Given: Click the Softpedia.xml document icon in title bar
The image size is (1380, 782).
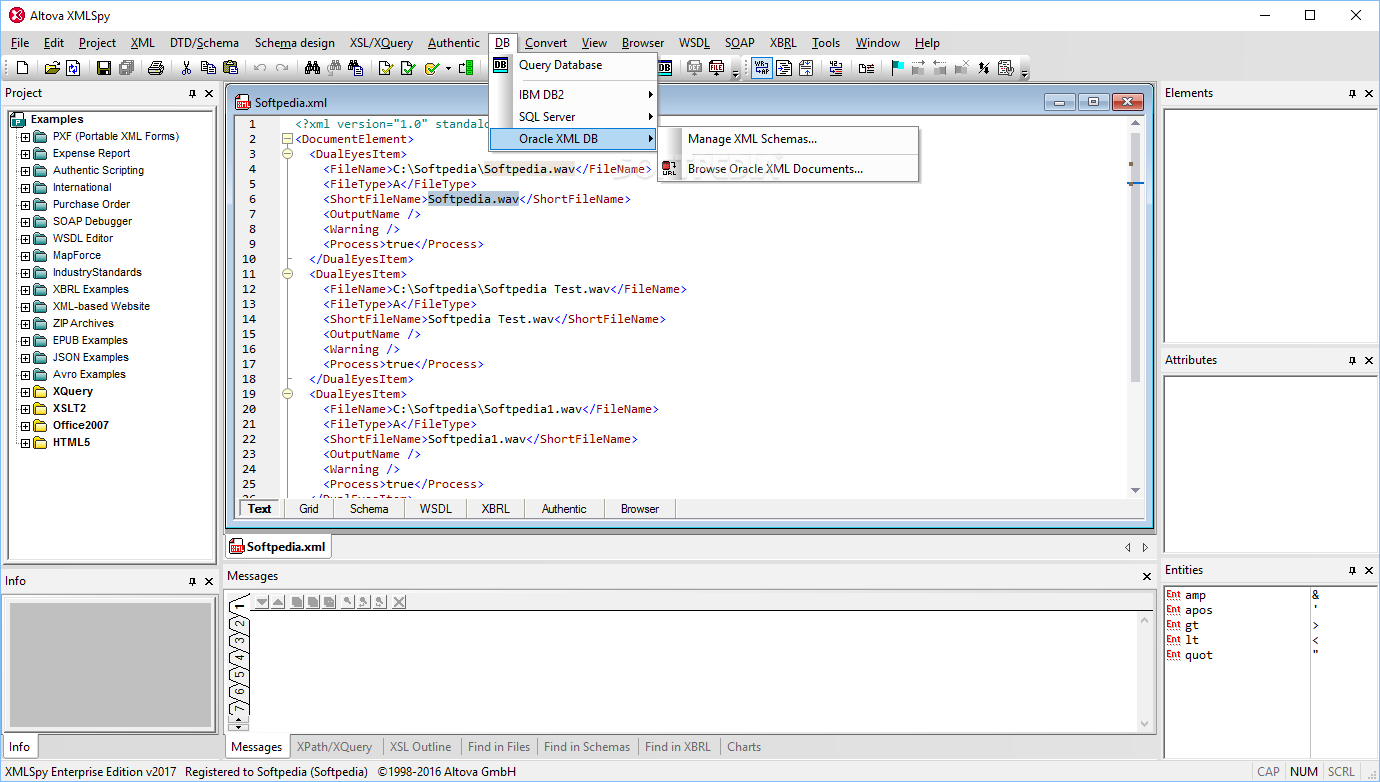Looking at the screenshot, I should [242, 102].
